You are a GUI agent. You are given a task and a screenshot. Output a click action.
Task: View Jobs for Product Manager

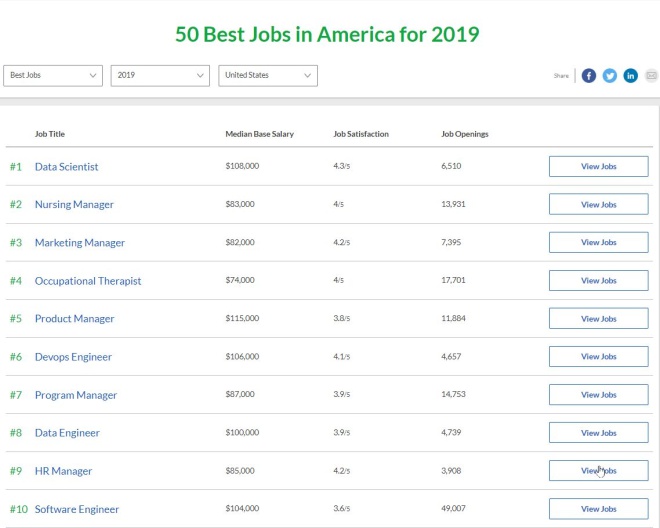598,319
